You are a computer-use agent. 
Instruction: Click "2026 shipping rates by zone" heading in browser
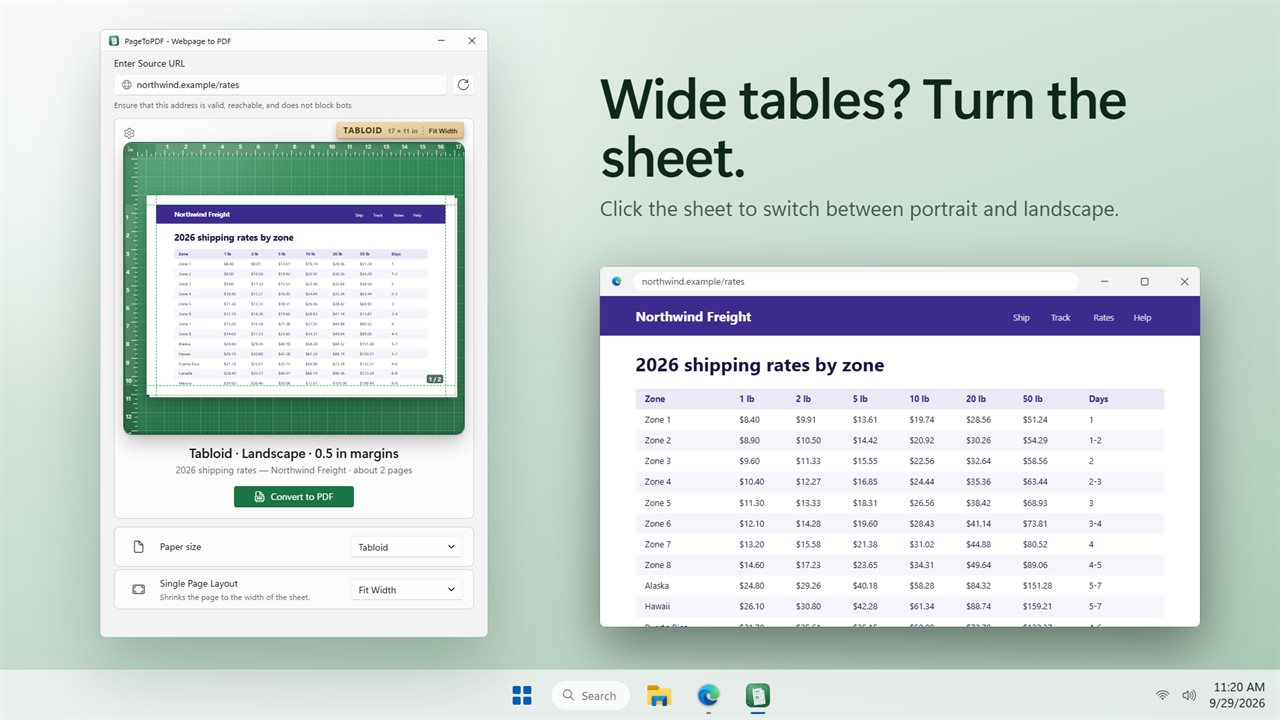pos(760,365)
